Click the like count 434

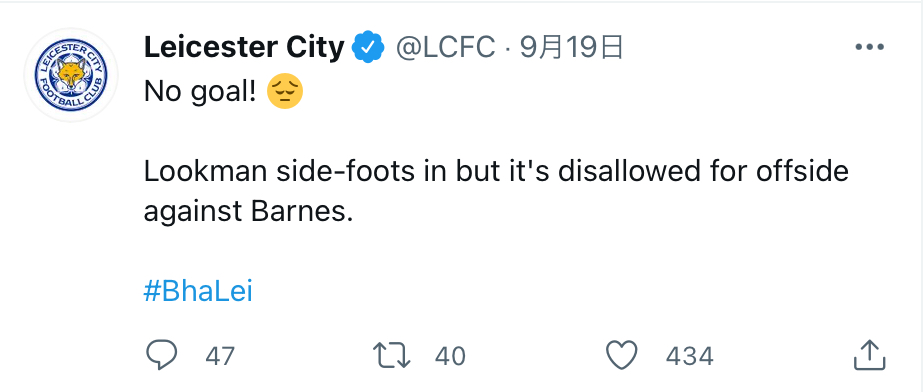tap(689, 356)
